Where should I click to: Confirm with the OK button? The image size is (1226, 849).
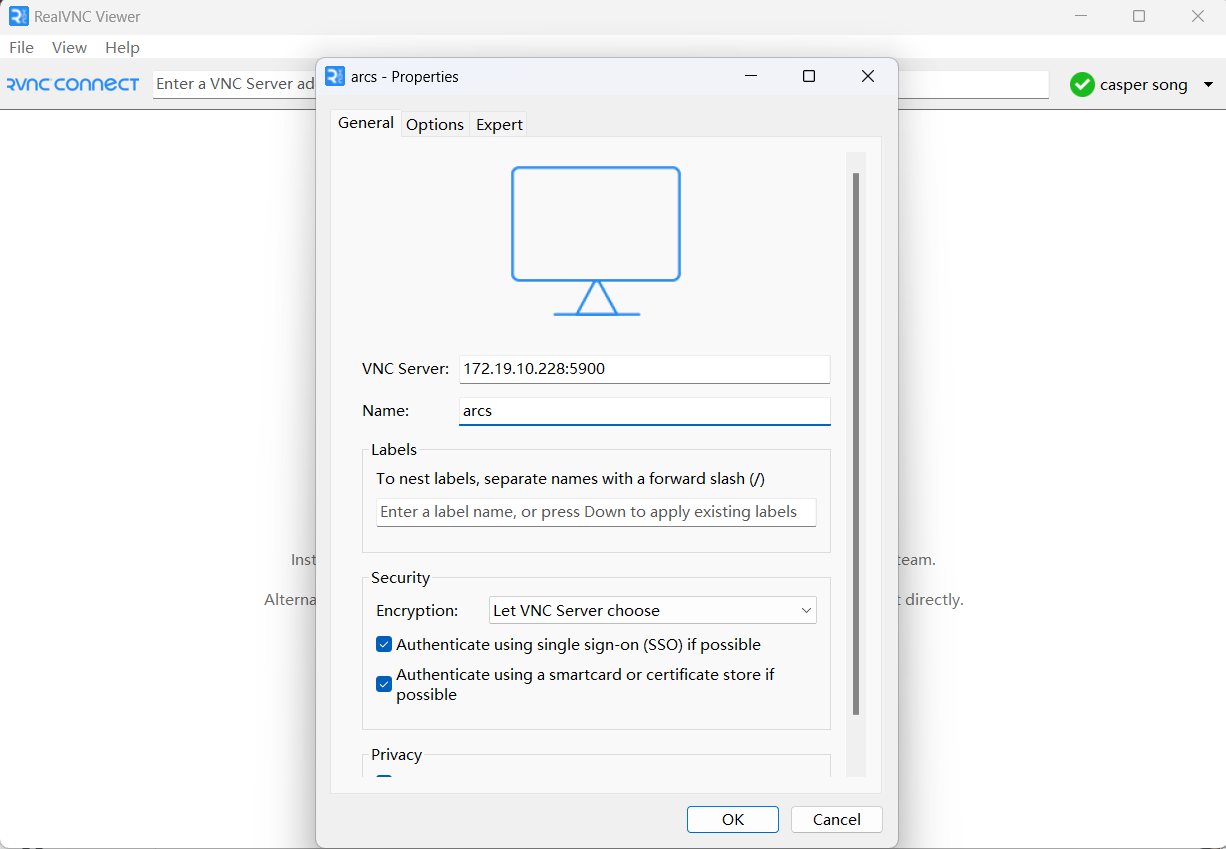pyautogui.click(x=733, y=820)
